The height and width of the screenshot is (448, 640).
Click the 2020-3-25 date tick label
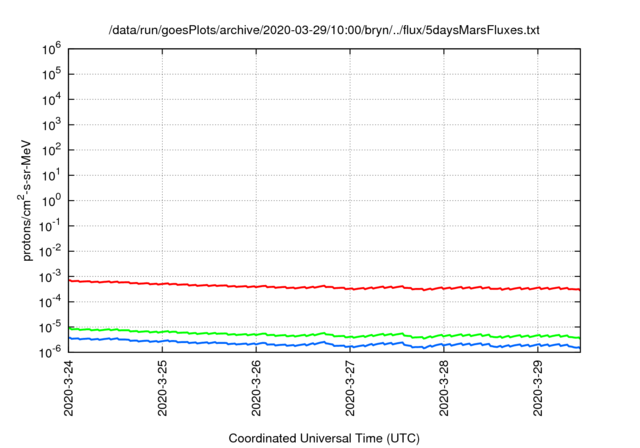click(162, 388)
